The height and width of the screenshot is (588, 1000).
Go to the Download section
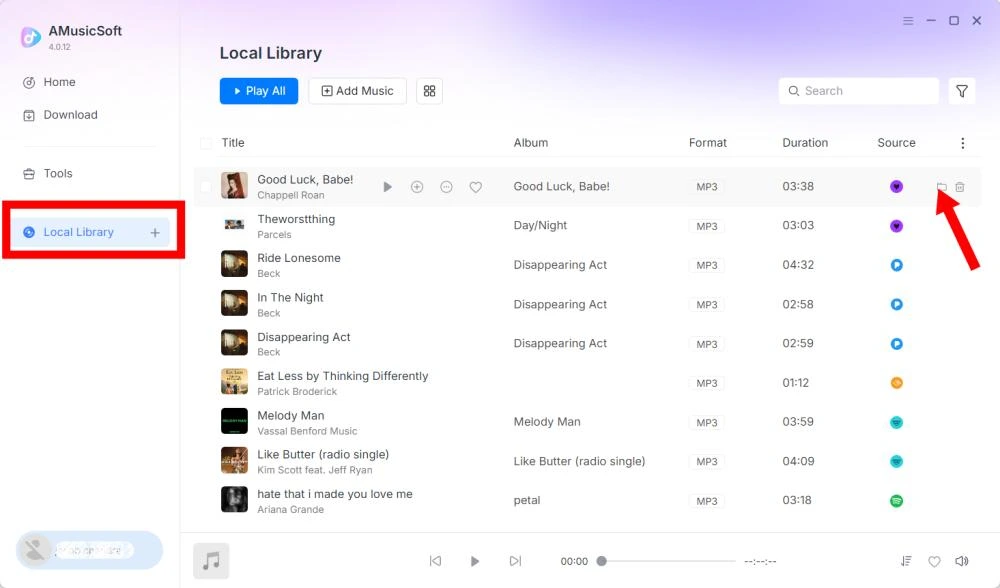tap(61, 115)
